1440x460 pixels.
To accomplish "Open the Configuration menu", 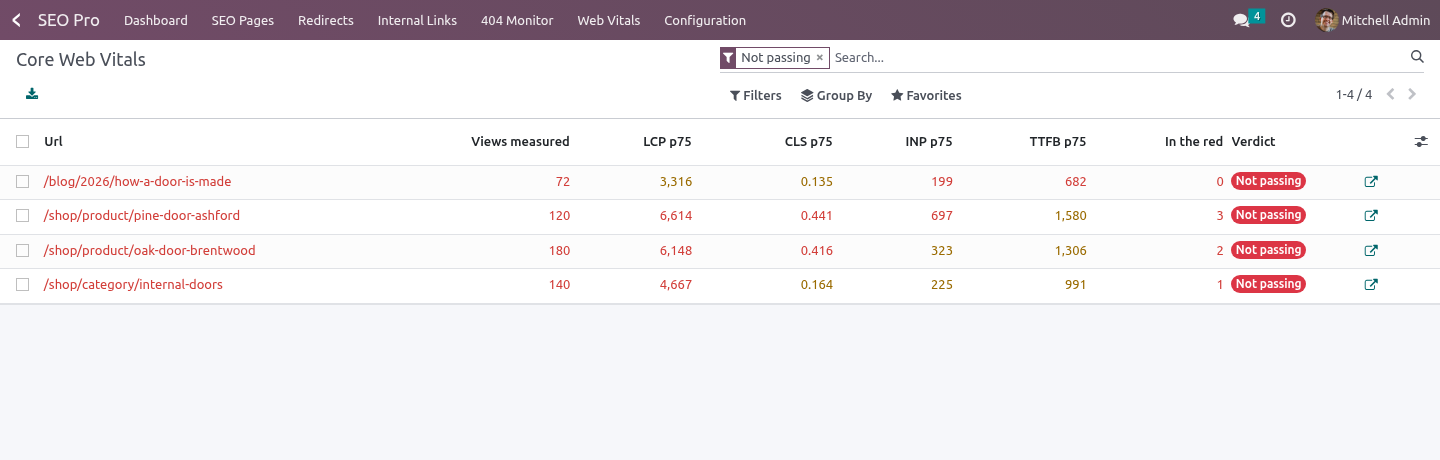I will coord(705,20).
